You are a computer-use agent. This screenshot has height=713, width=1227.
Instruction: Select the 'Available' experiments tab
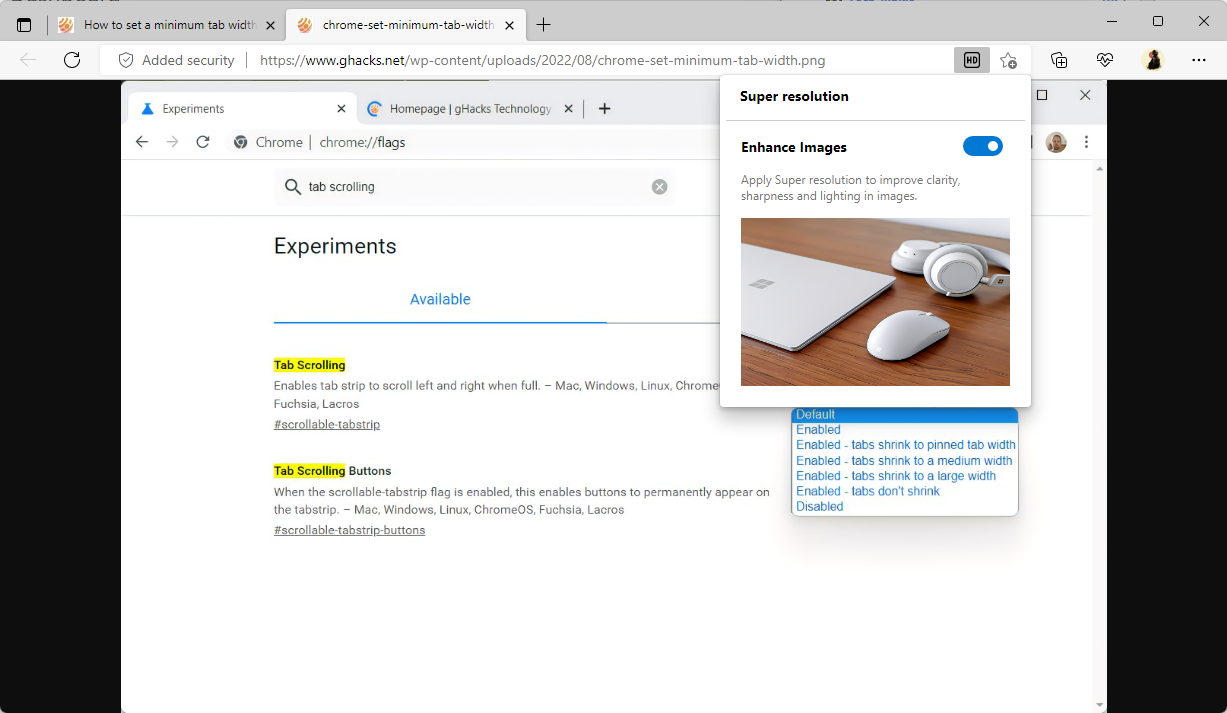point(440,299)
